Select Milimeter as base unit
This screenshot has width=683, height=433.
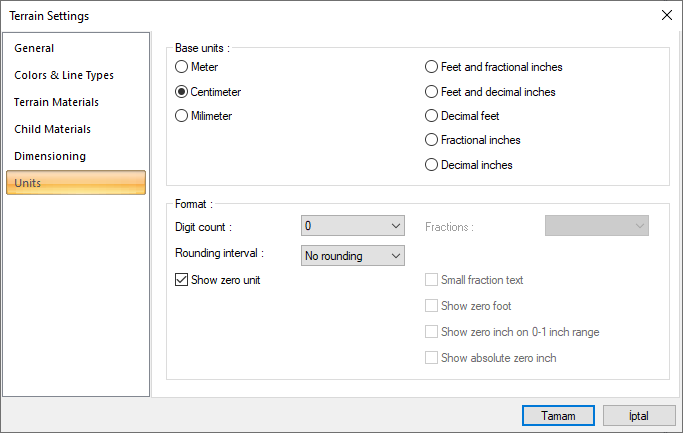182,116
